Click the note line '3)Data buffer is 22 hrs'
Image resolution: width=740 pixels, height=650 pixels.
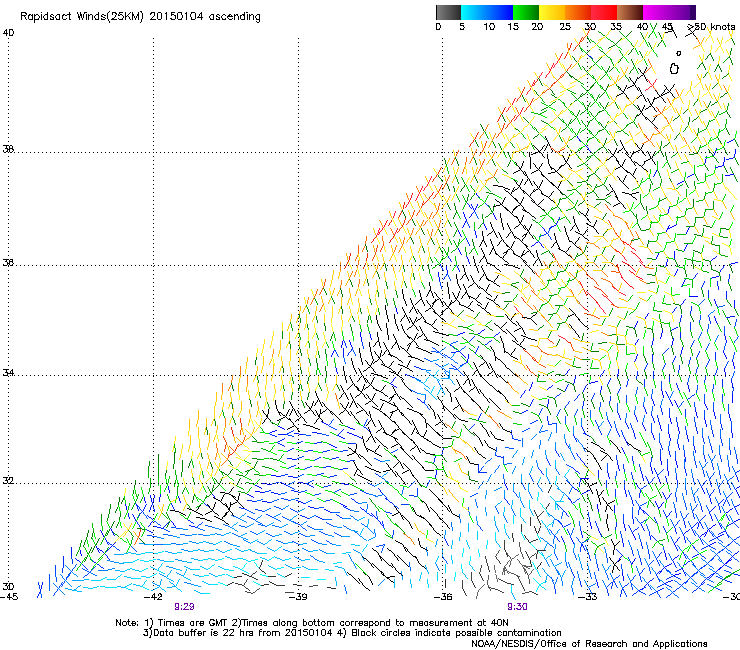(x=352, y=633)
